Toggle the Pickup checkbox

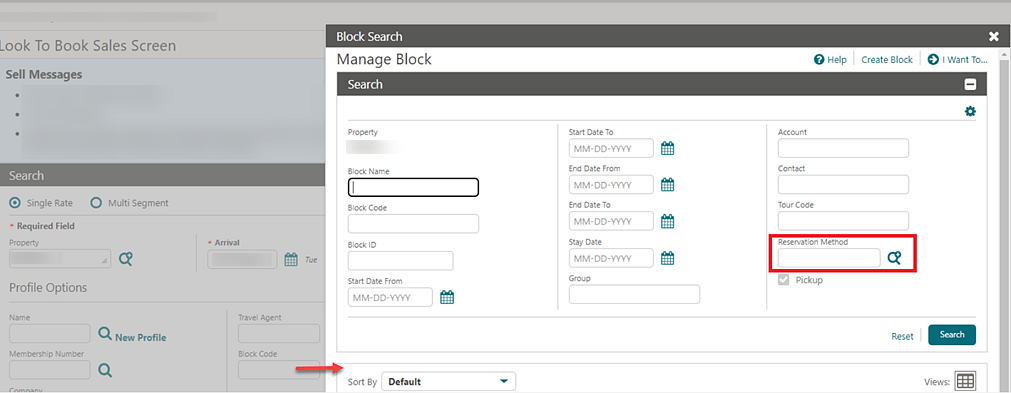[784, 280]
